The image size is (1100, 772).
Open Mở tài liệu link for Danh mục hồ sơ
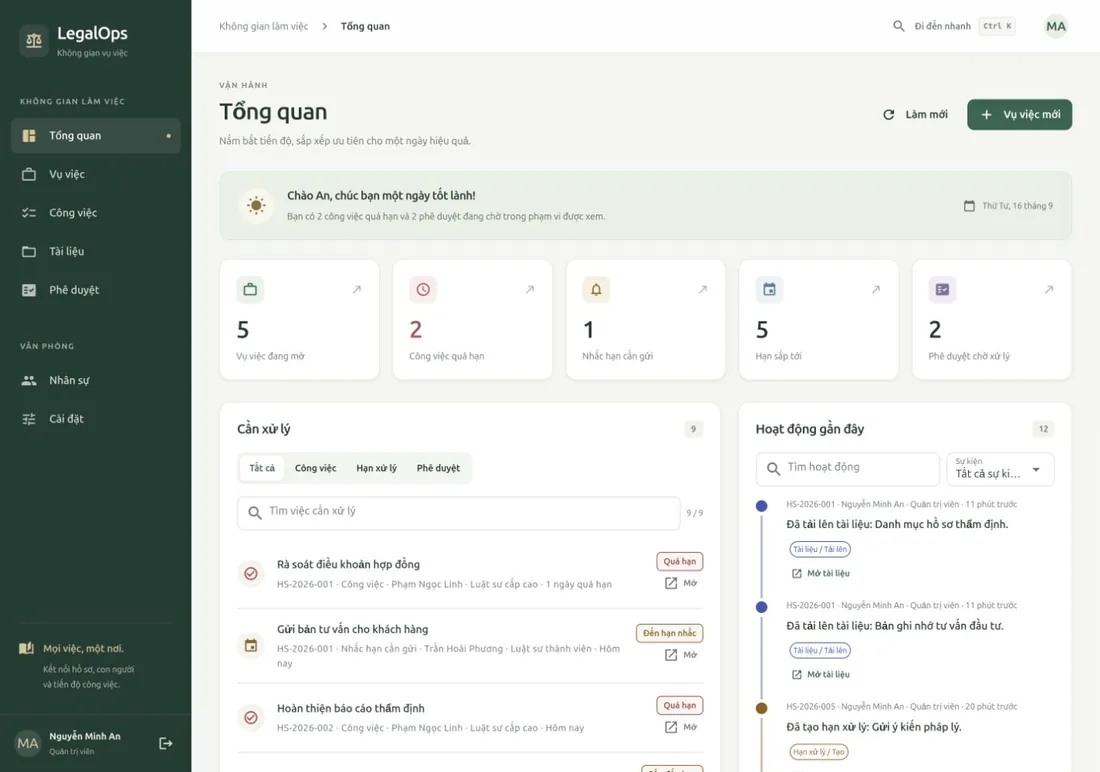pyautogui.click(x=821, y=573)
